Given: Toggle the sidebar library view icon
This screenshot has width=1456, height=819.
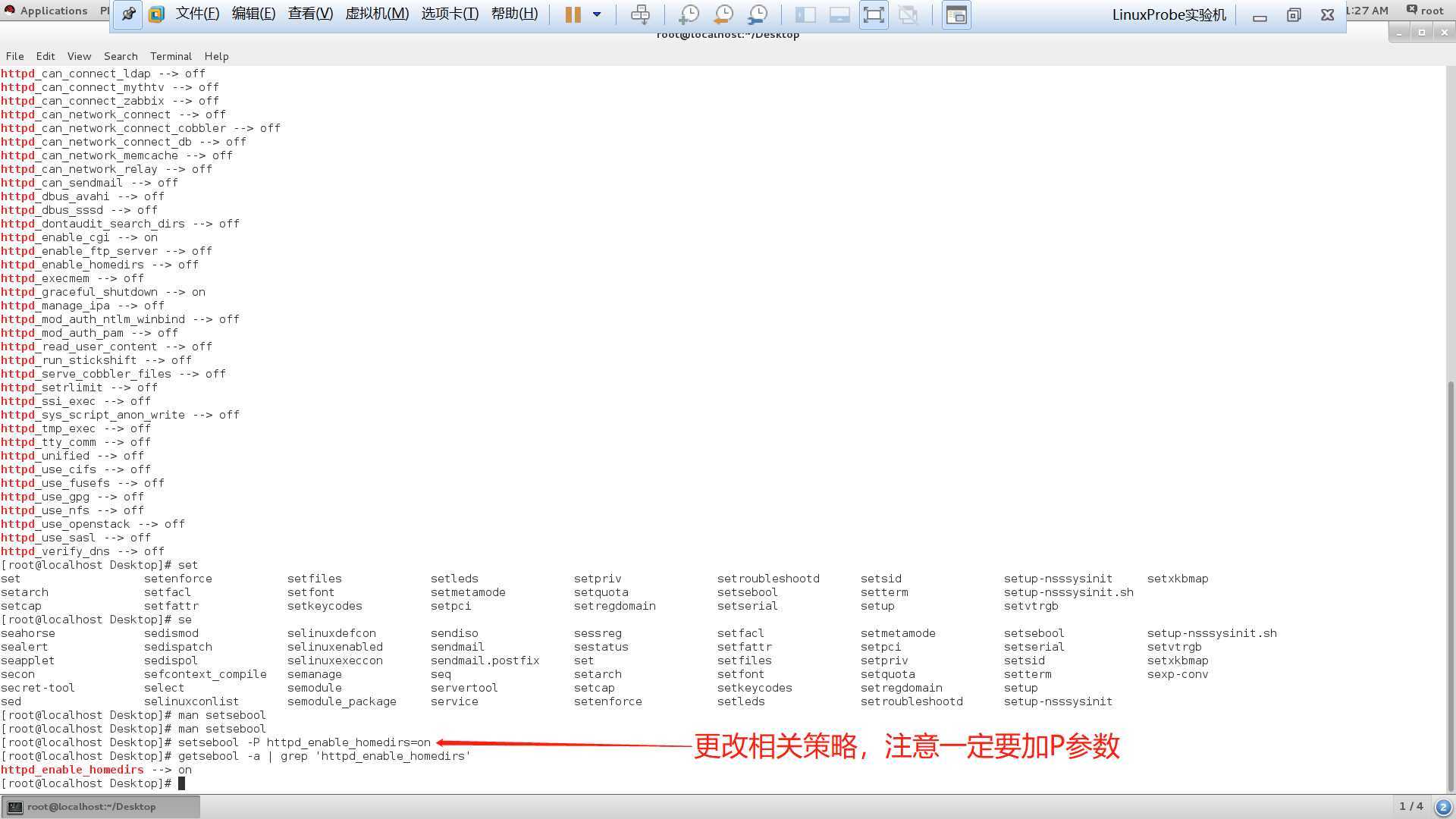Looking at the screenshot, I should pyautogui.click(x=805, y=14).
